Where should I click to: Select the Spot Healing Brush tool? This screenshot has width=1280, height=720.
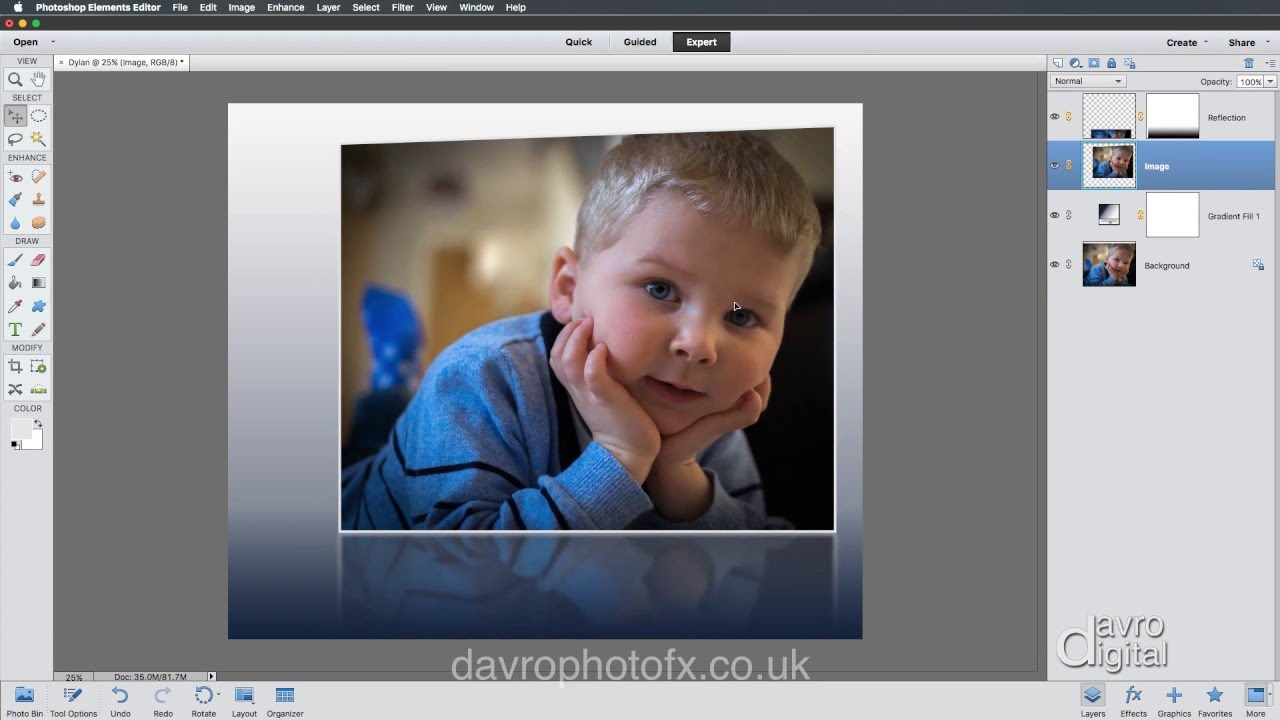[x=38, y=176]
